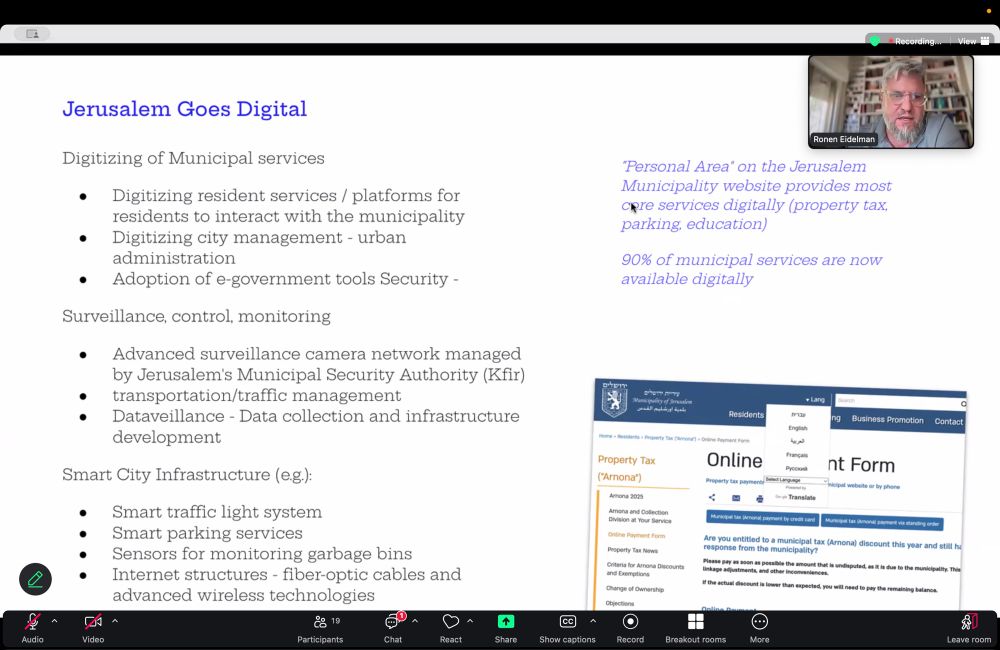Click the print icon on the webpage
Viewport: 1000px width, 650px height.
(759, 499)
